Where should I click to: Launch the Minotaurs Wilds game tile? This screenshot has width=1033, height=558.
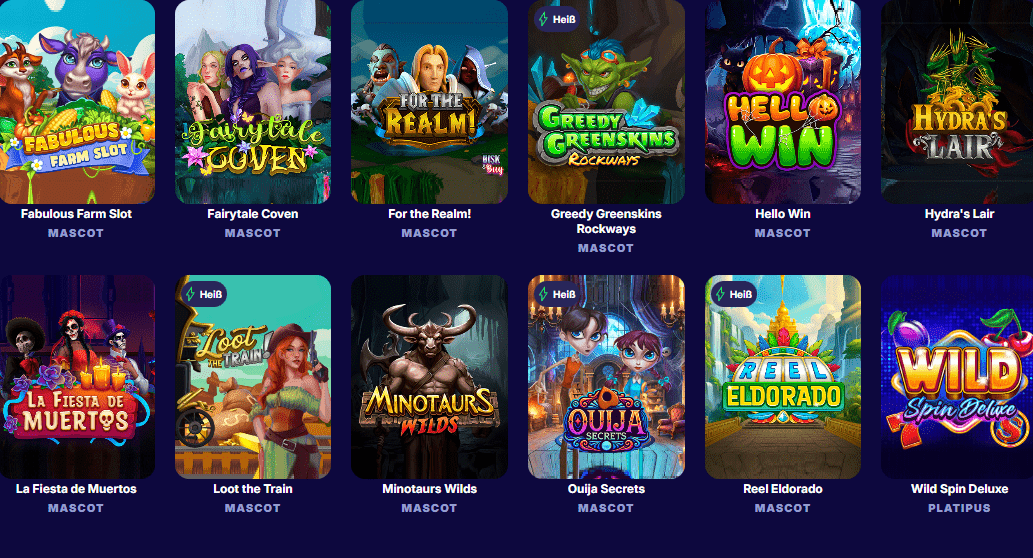pyautogui.click(x=430, y=377)
